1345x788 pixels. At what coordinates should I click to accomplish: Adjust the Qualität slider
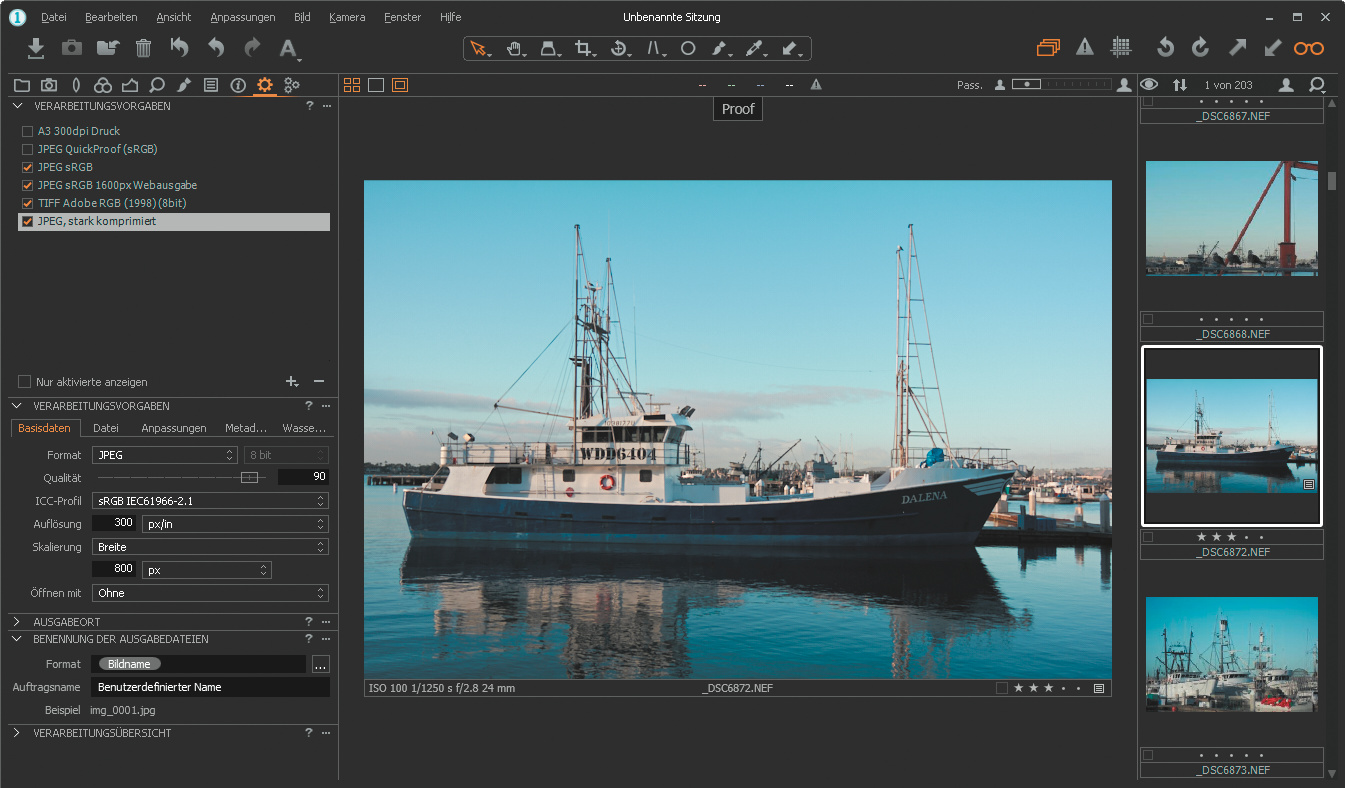pos(250,478)
